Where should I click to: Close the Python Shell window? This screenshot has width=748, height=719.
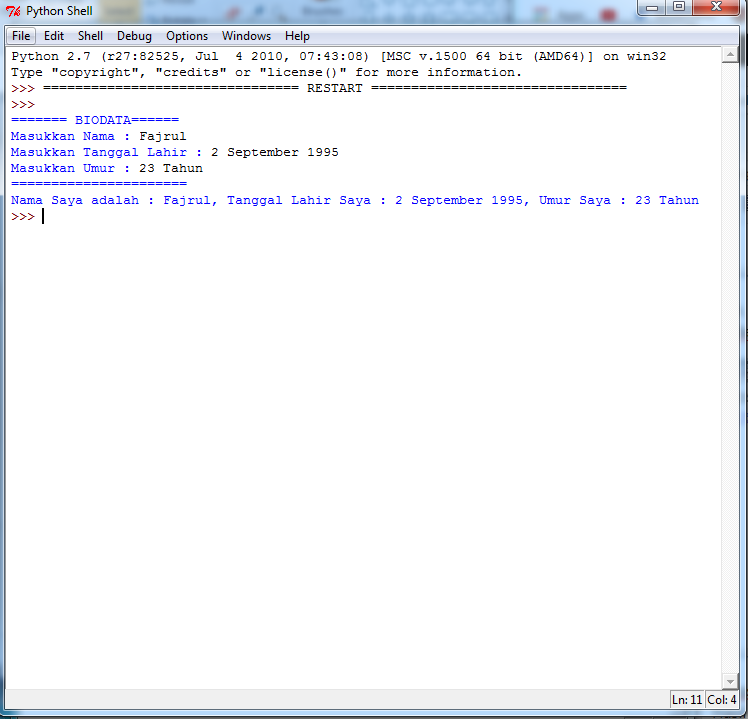point(716,8)
